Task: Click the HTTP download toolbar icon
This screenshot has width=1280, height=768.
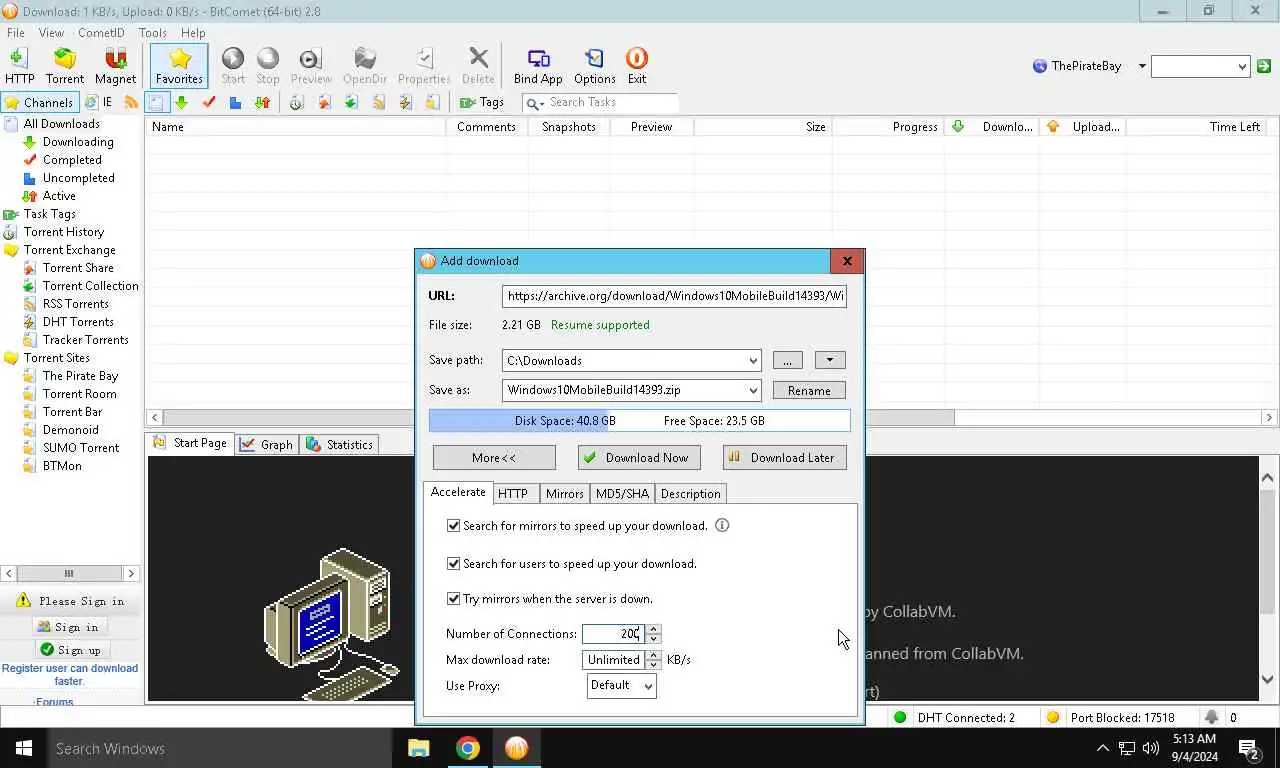Action: coord(19,66)
